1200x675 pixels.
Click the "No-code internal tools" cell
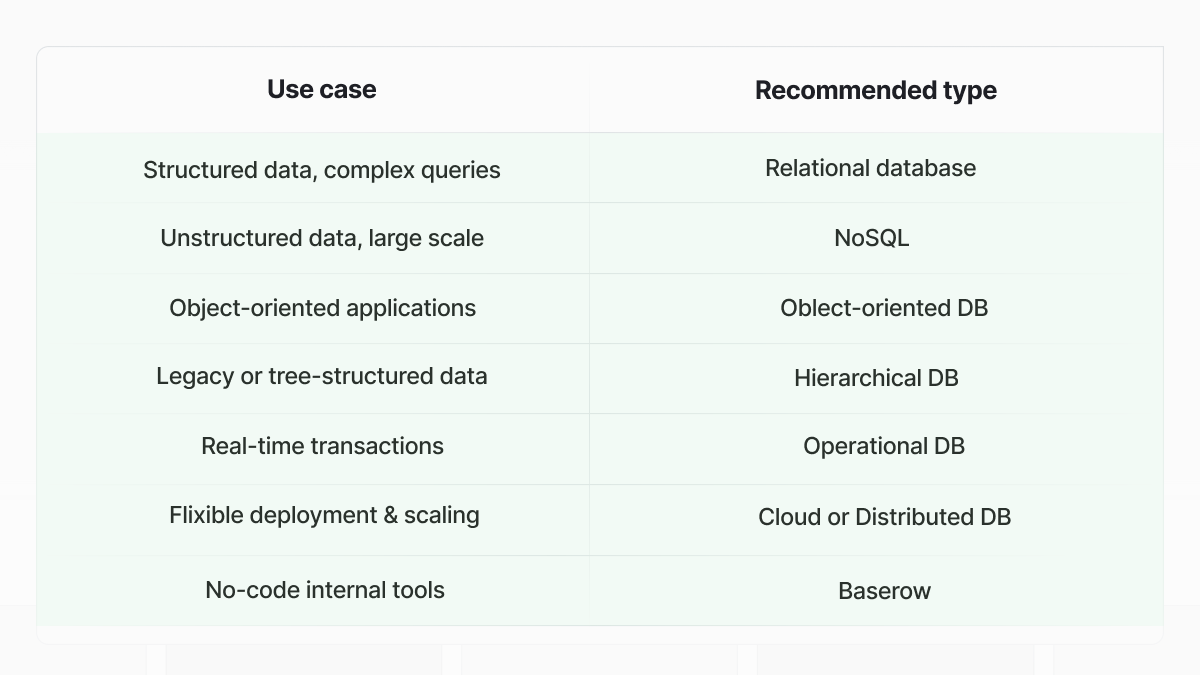324,590
